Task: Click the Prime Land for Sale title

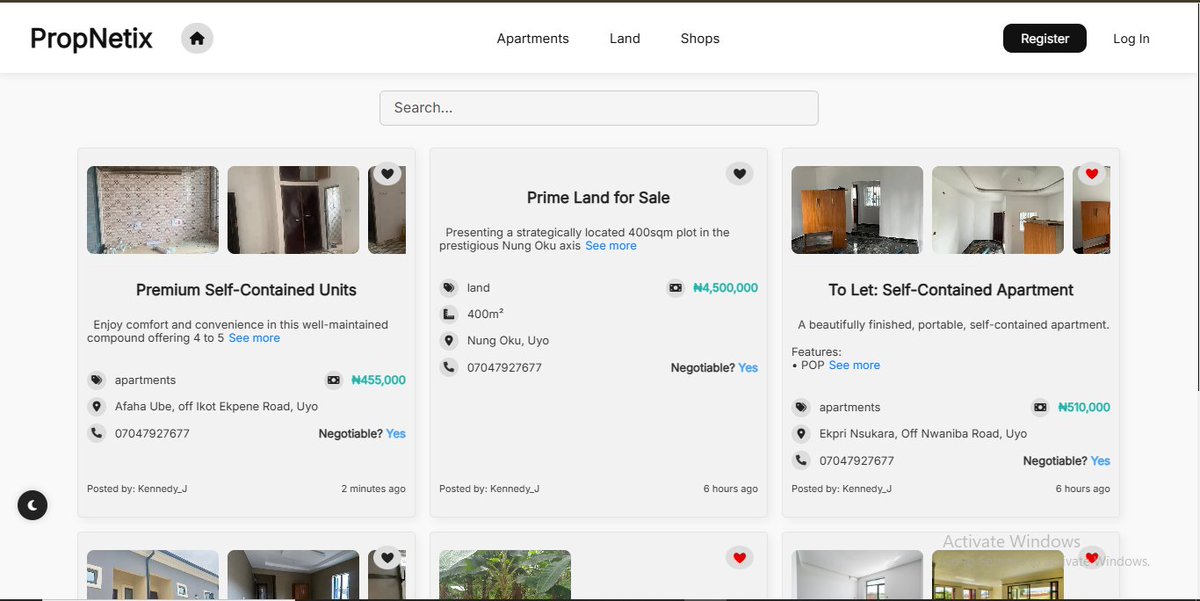Action: click(x=598, y=198)
